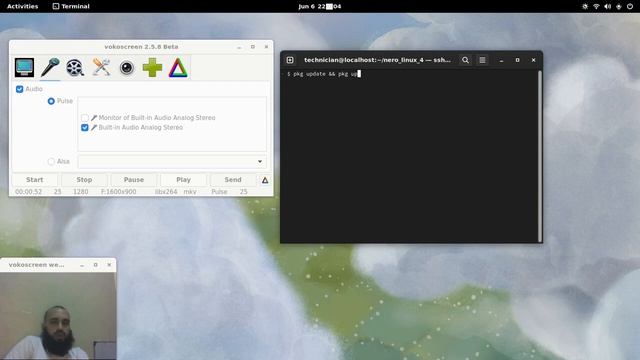Open the Terminal app menu in top bar
This screenshot has width=640, height=360.
coord(71,6)
